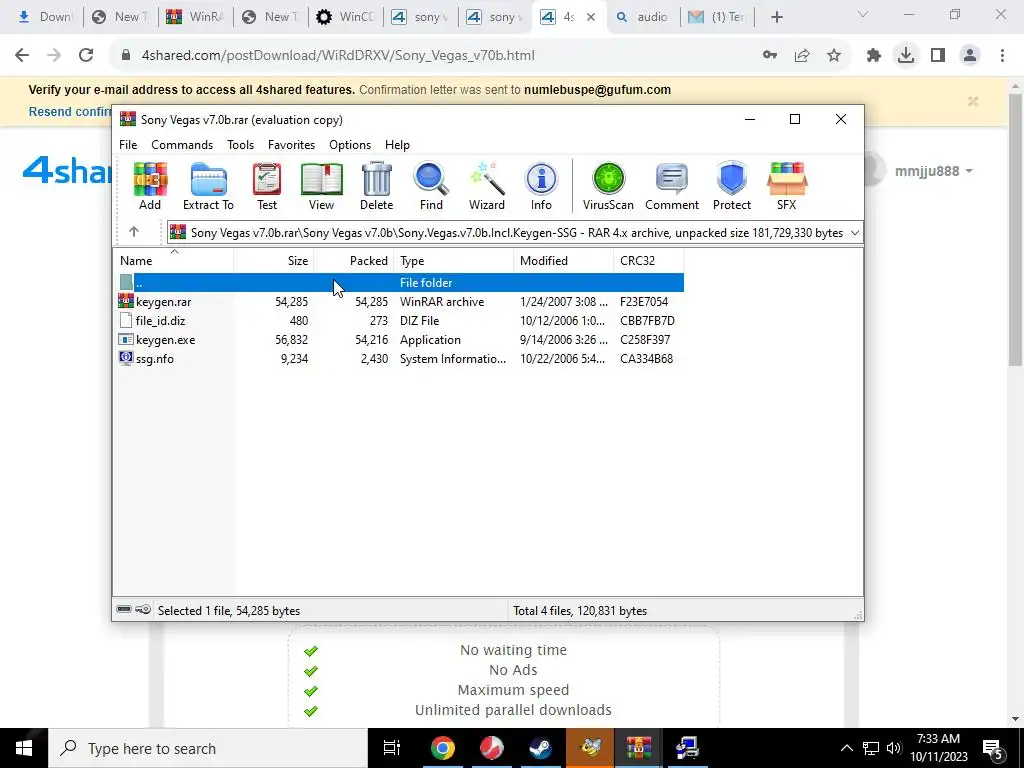Reload the 4shared page
1024x768 pixels.
click(x=86, y=56)
